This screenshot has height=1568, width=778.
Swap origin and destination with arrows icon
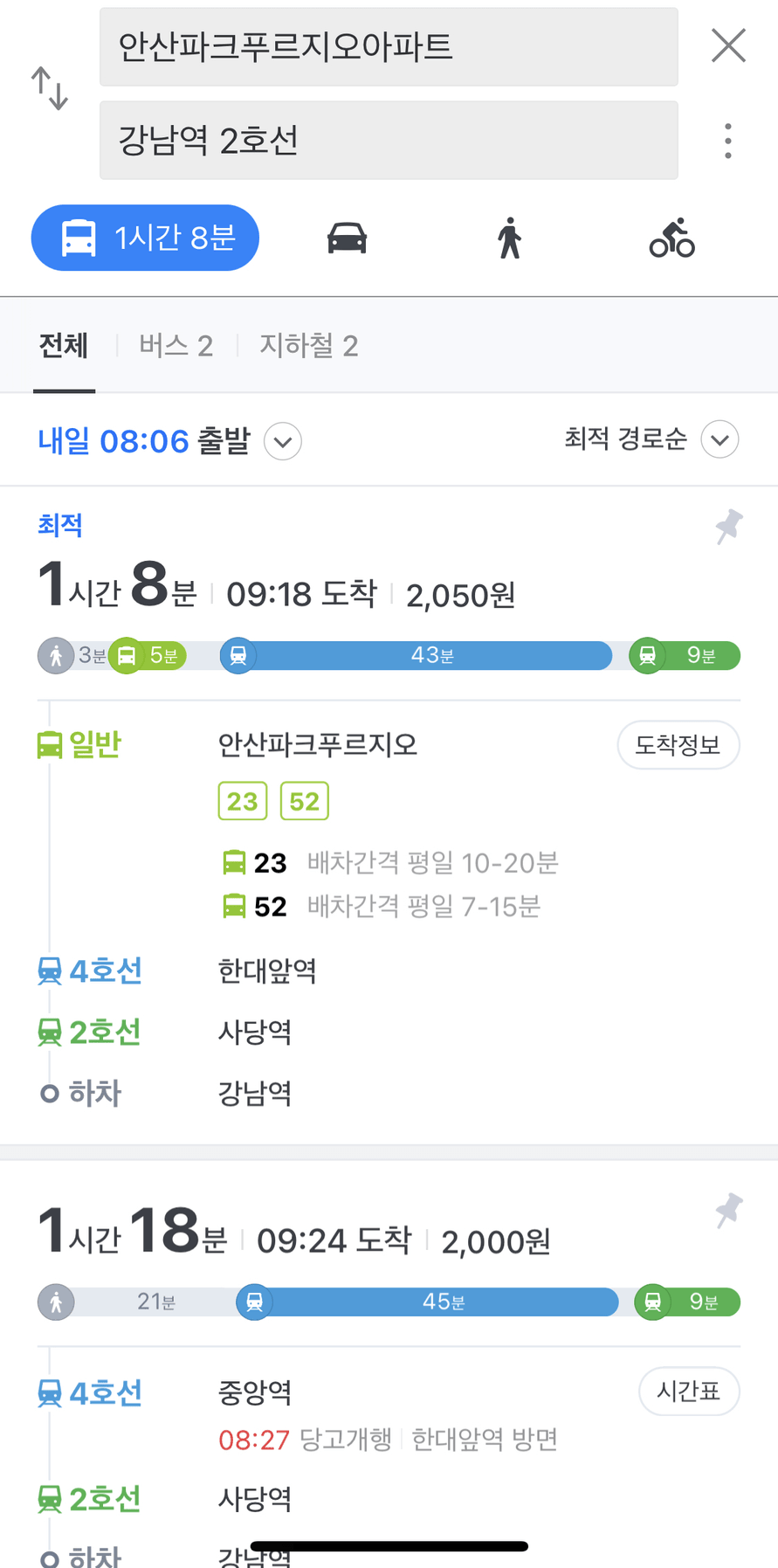(x=50, y=88)
